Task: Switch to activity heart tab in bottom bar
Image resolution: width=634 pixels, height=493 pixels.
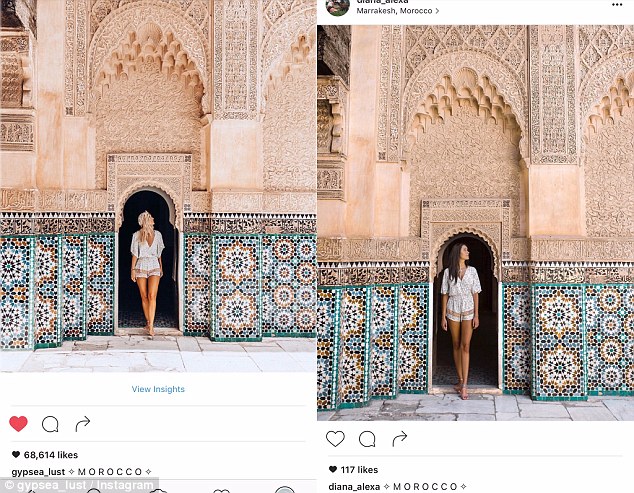Action: tap(221, 491)
